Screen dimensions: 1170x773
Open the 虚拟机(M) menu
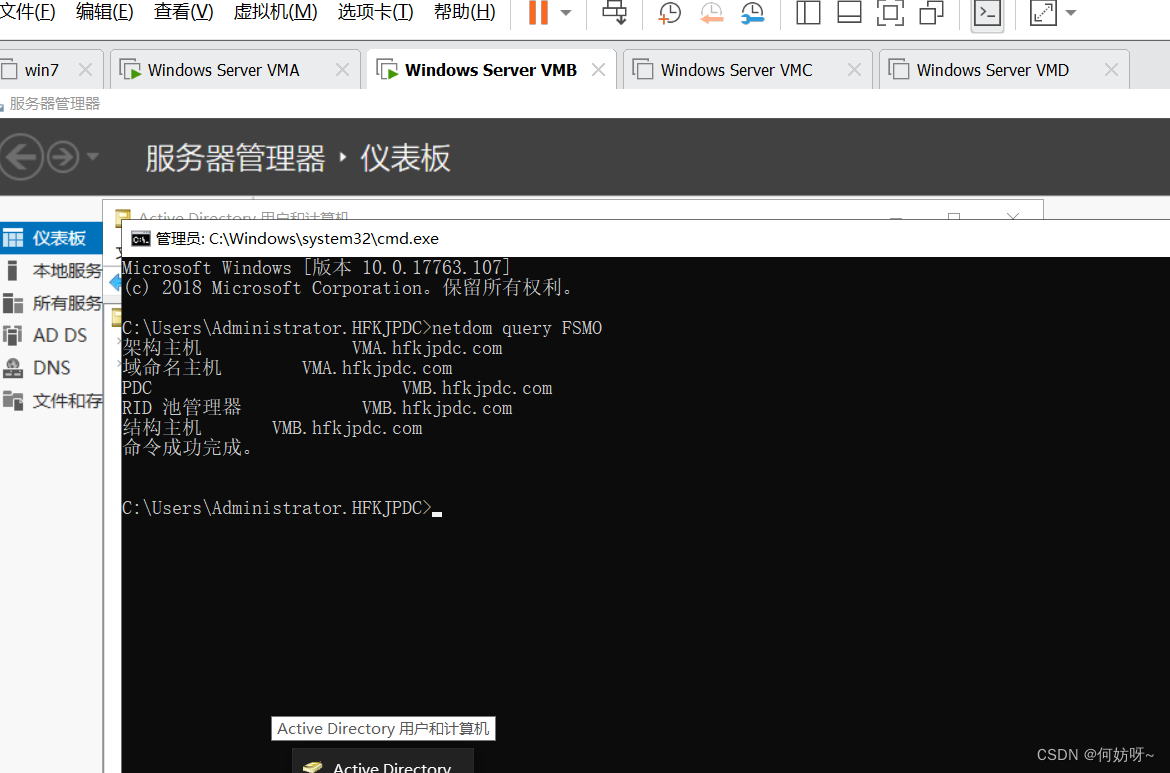click(x=275, y=12)
